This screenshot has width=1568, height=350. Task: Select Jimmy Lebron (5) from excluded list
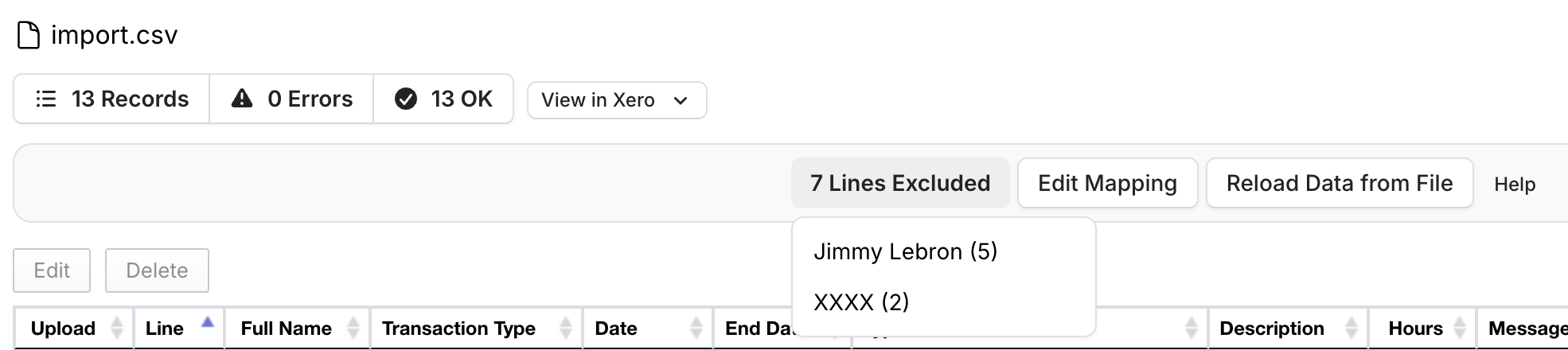[905, 252]
